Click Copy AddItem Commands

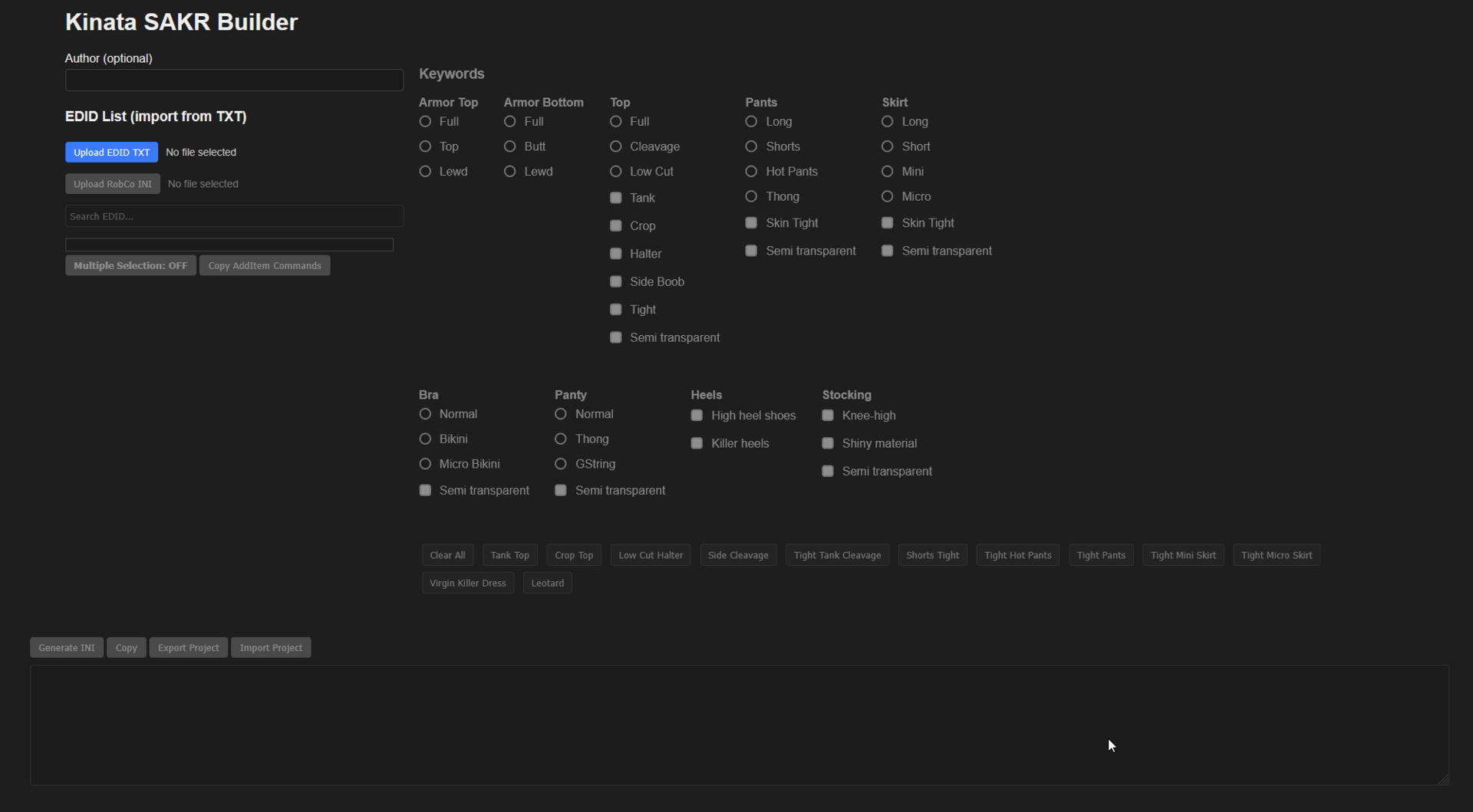265,265
